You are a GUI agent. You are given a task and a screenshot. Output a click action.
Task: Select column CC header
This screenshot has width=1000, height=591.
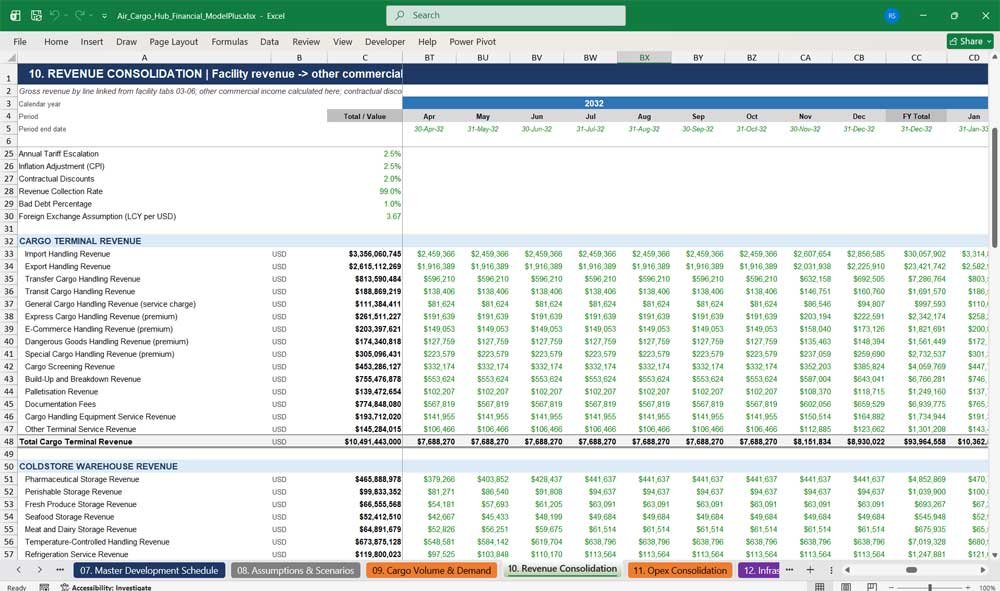point(916,57)
